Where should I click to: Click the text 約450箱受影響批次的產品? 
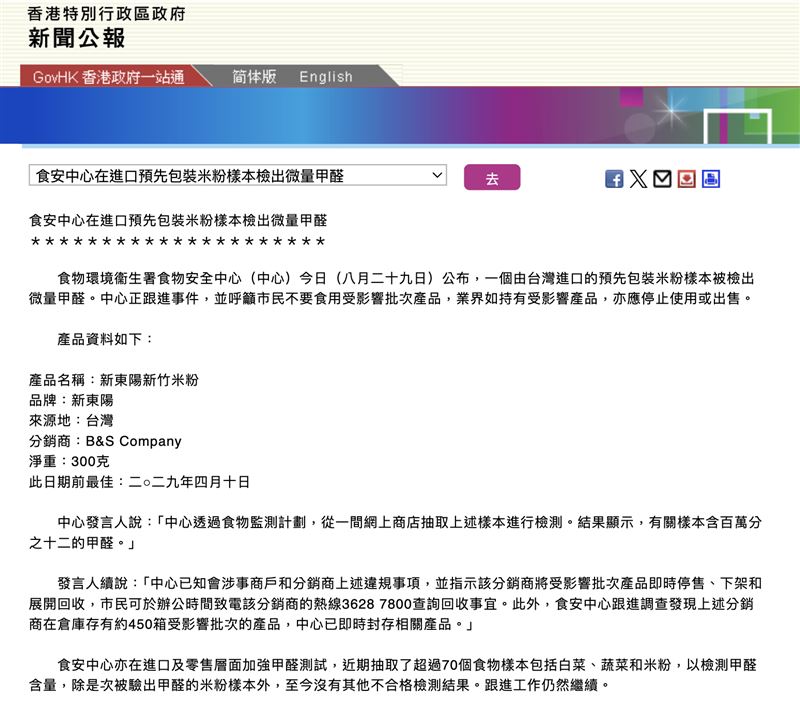coord(197,624)
